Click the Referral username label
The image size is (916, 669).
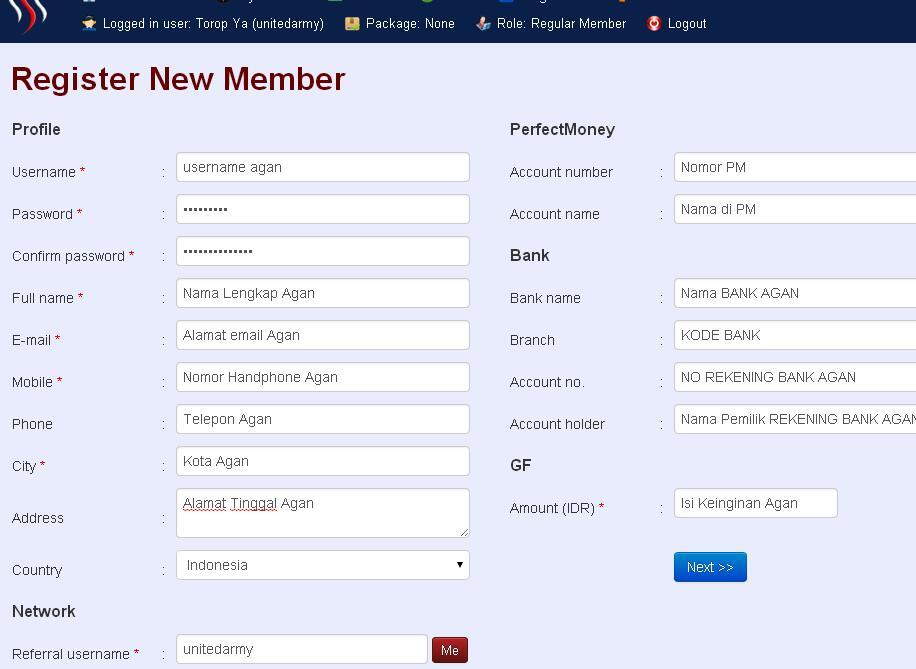[71, 654]
